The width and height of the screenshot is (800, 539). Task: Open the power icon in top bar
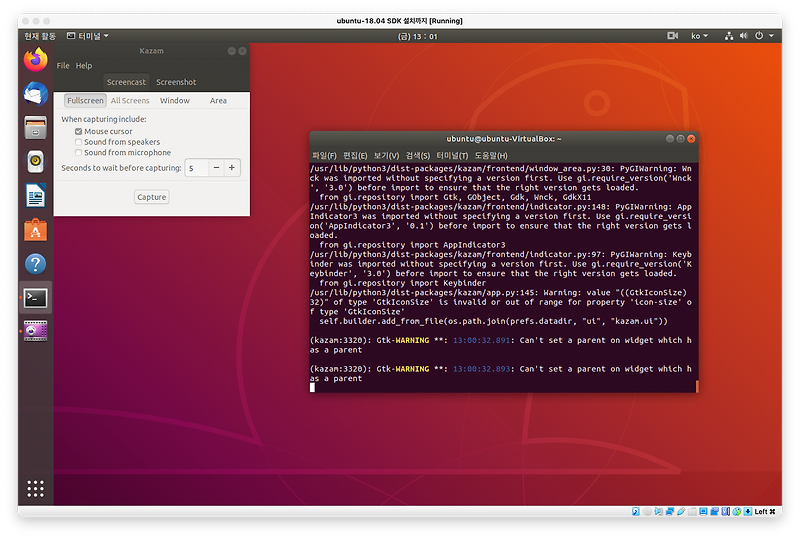pyautogui.click(x=759, y=36)
